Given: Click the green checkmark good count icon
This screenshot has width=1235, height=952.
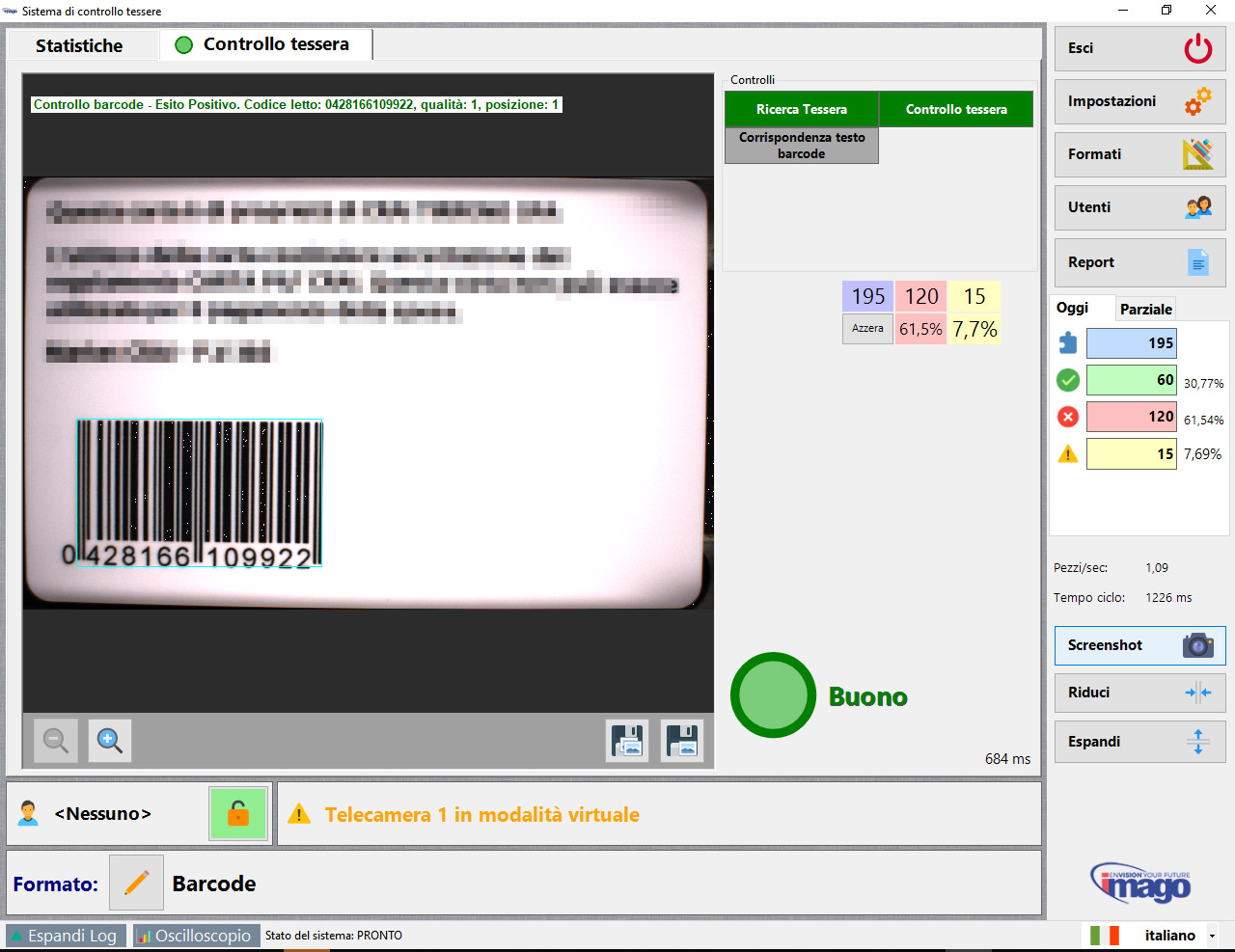Looking at the screenshot, I should [x=1068, y=380].
